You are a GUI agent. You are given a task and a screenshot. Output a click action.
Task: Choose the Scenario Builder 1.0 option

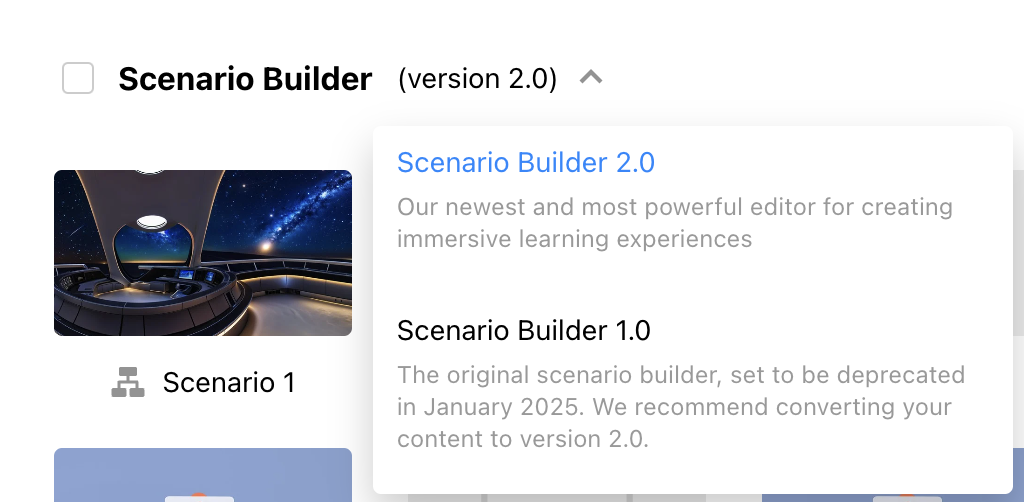pos(524,330)
